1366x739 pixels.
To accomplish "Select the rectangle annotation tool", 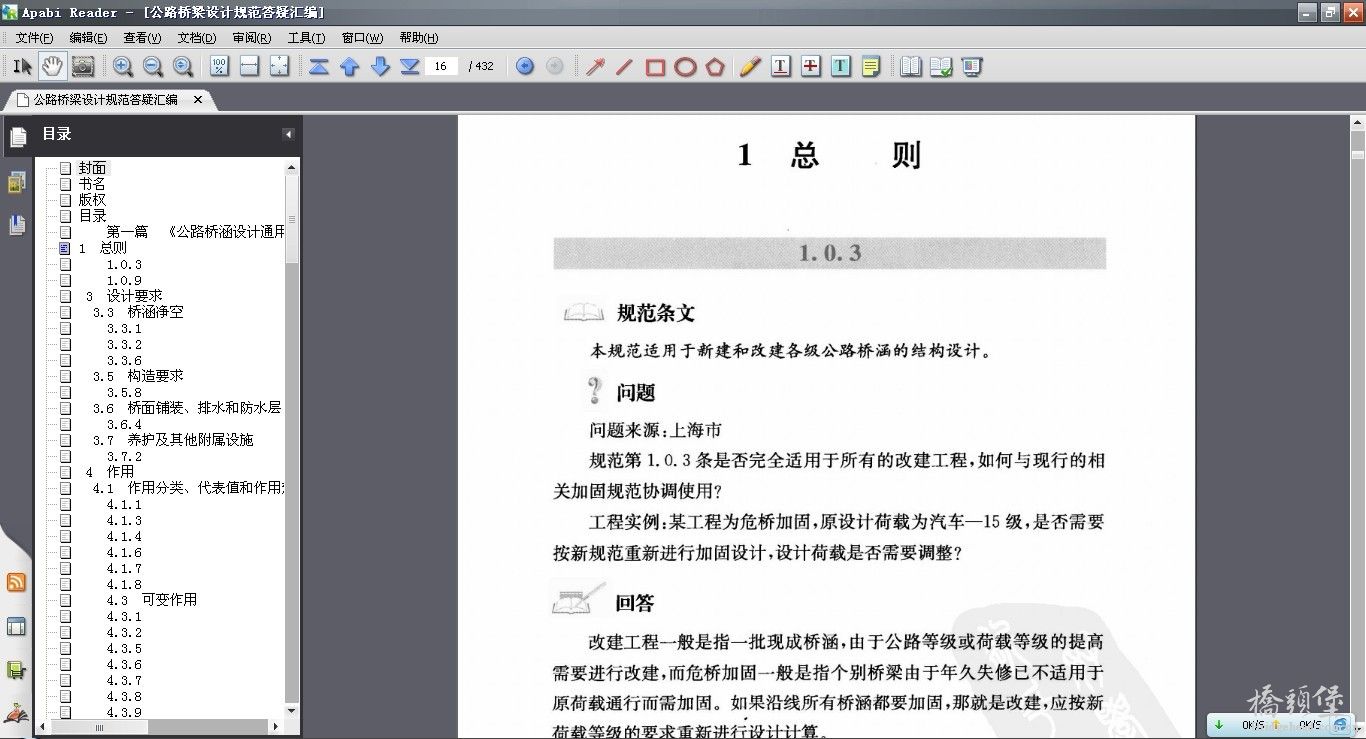I will coord(655,66).
